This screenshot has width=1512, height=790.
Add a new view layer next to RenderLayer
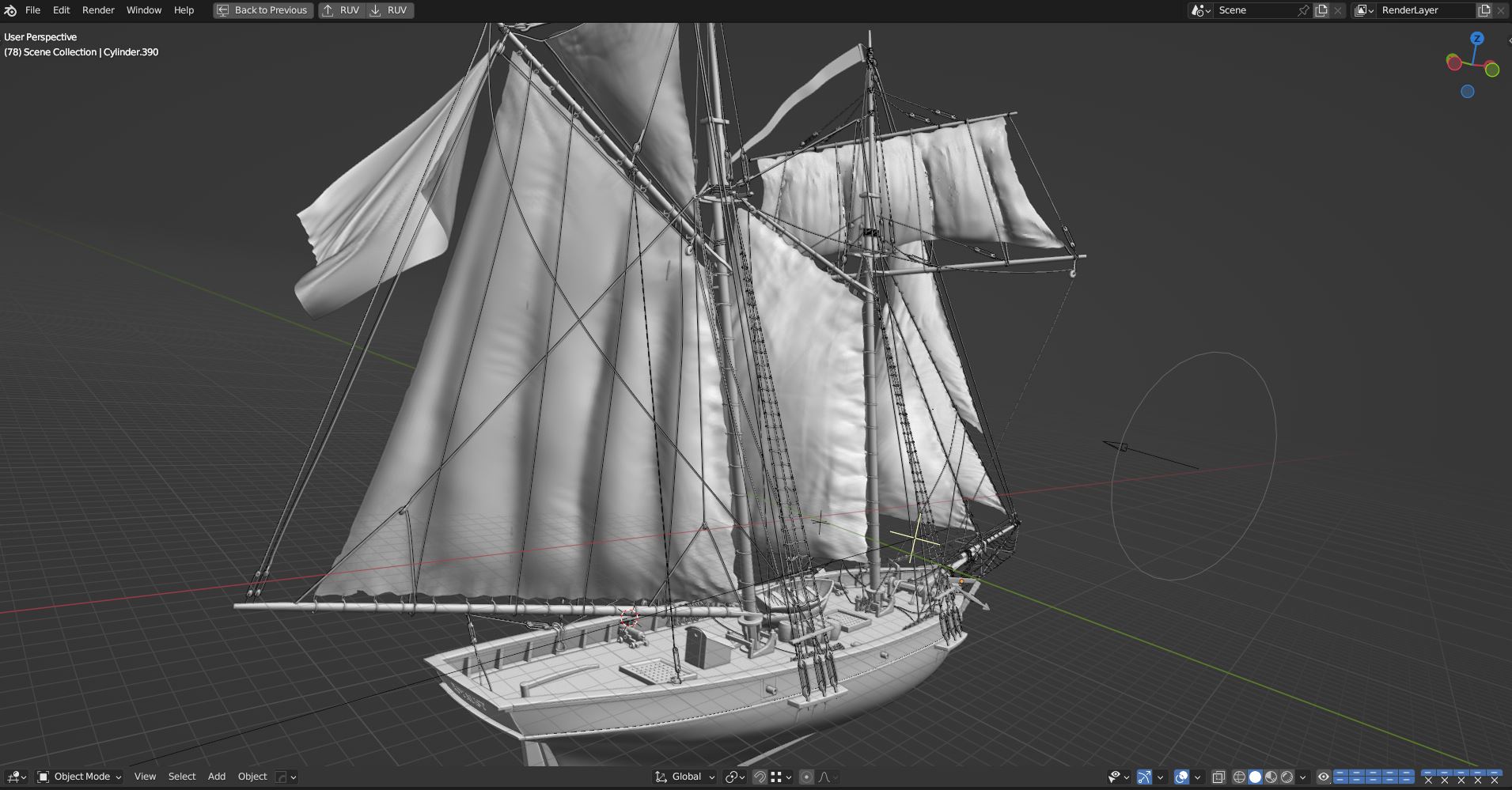pos(1484,10)
